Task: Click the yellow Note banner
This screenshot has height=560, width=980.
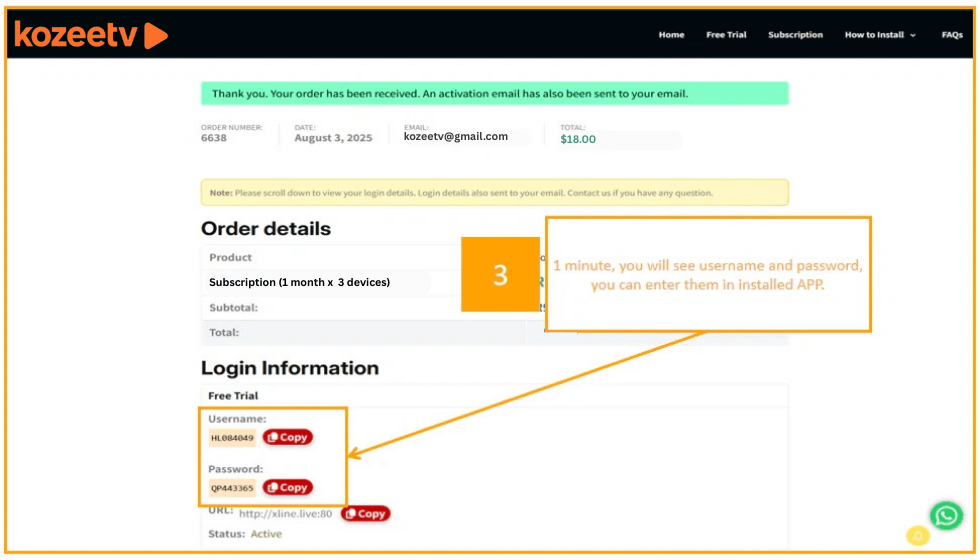Action: click(494, 193)
